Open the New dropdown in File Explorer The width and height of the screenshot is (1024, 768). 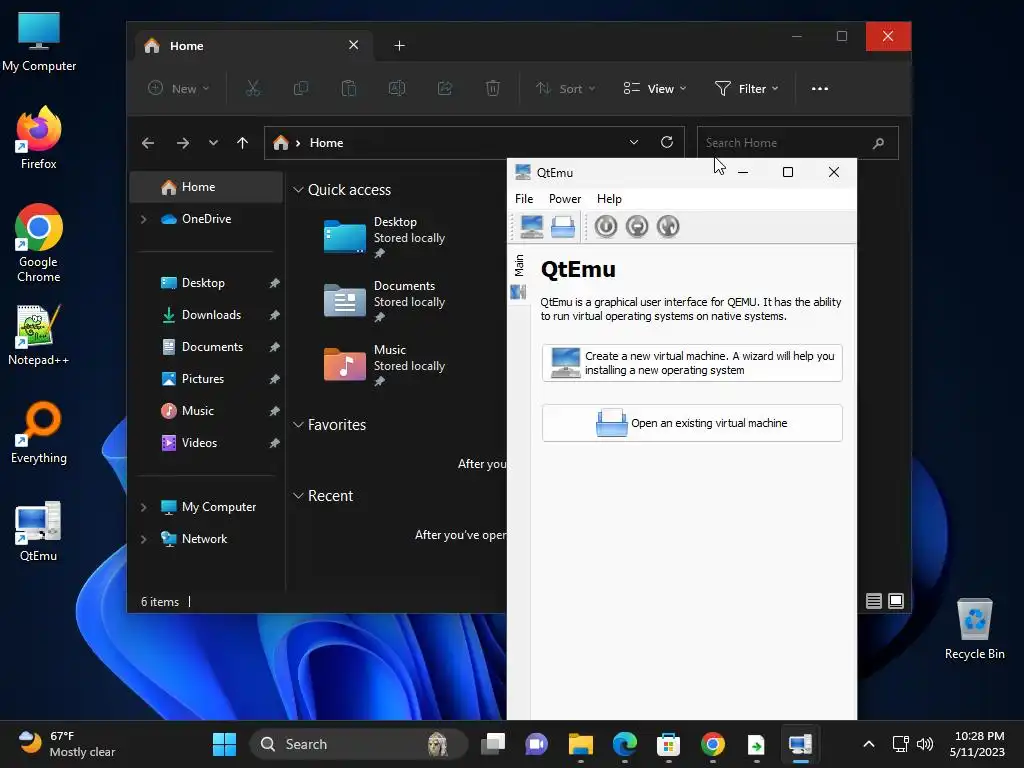point(178,88)
